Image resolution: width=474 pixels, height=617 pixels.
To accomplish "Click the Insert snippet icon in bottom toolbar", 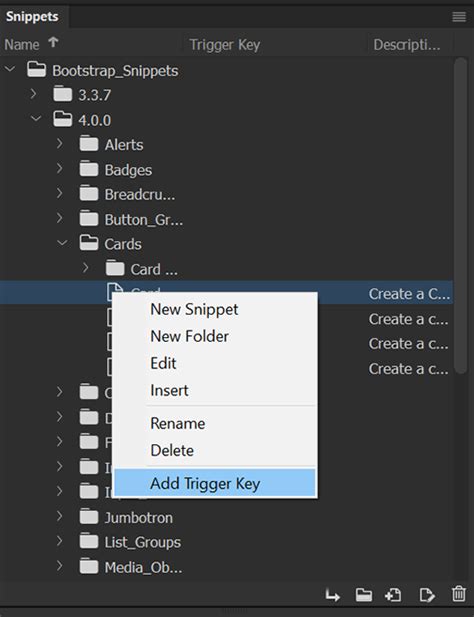I will pyautogui.click(x=332, y=595).
